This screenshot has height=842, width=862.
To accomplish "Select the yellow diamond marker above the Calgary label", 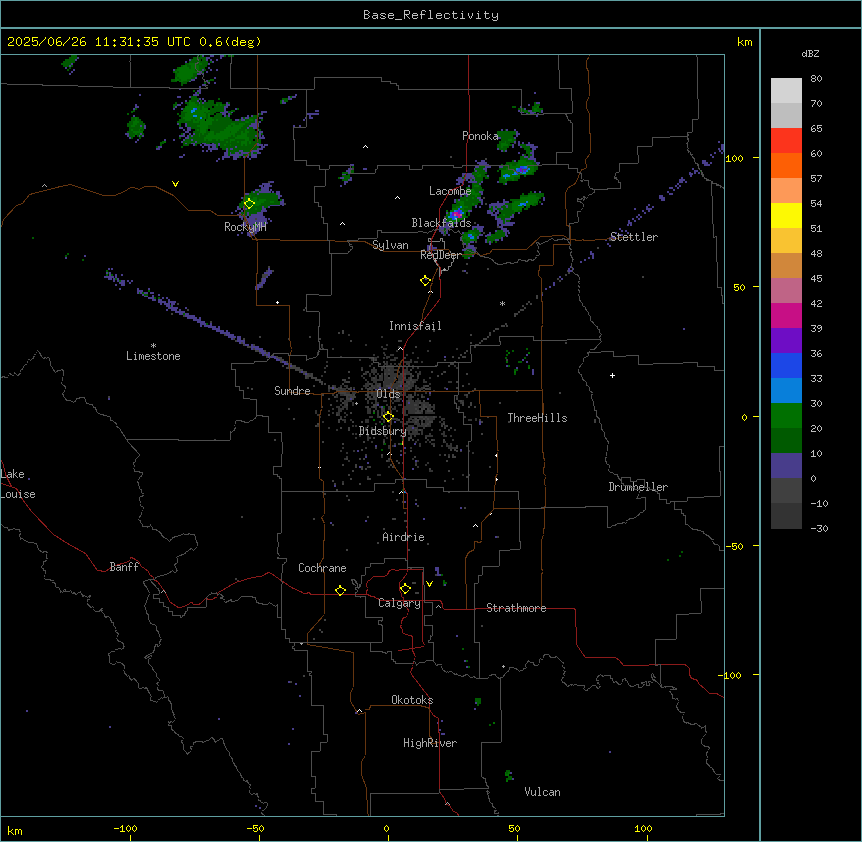I will (x=405, y=589).
